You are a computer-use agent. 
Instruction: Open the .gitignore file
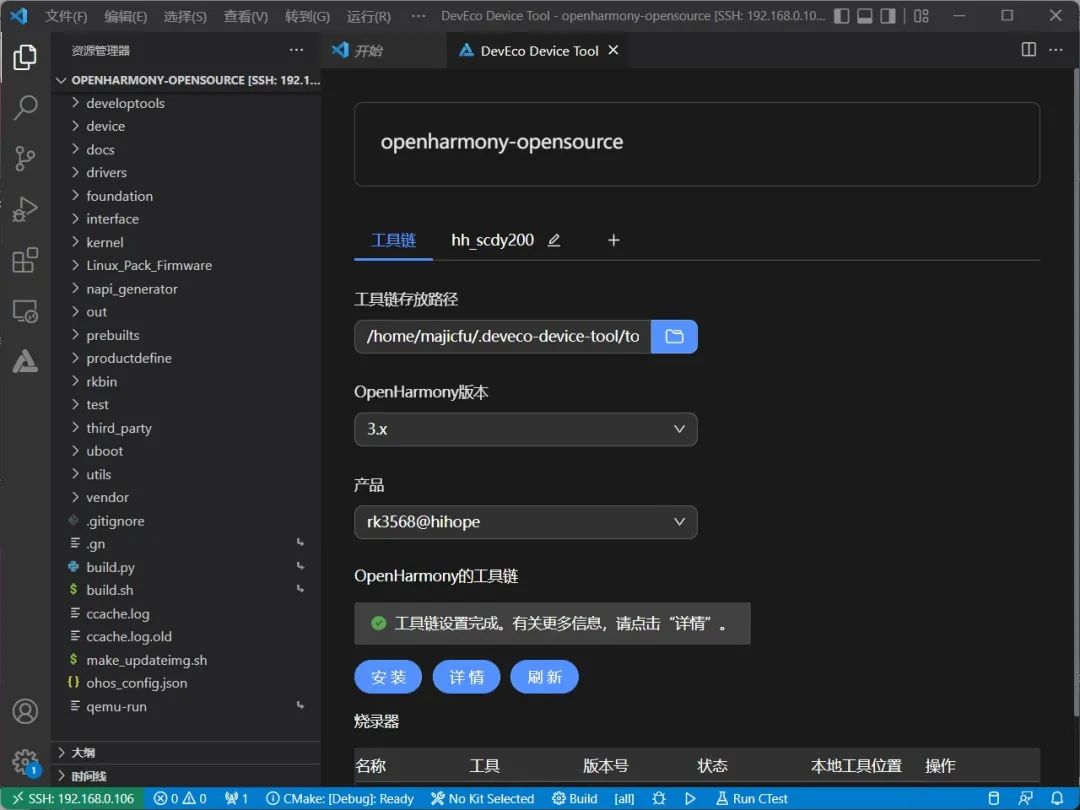pyautogui.click(x=115, y=521)
